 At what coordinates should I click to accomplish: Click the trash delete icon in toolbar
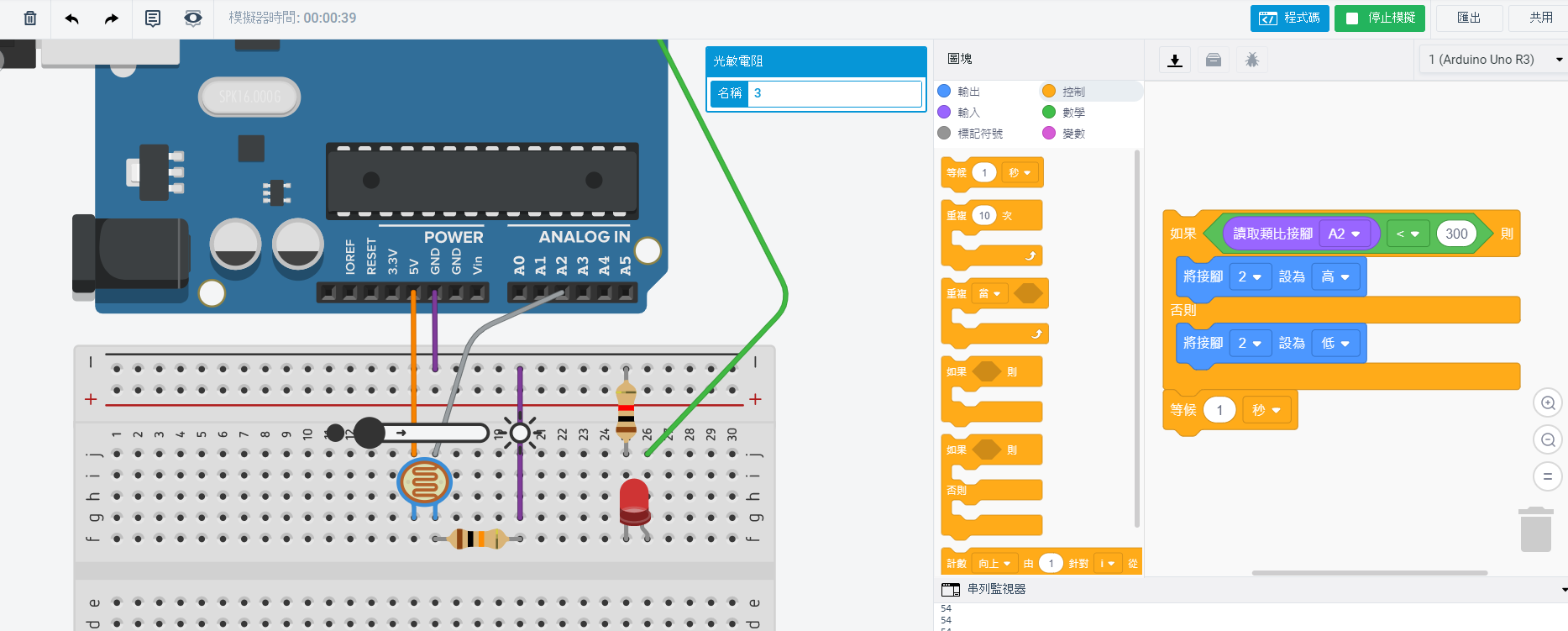pyautogui.click(x=30, y=18)
